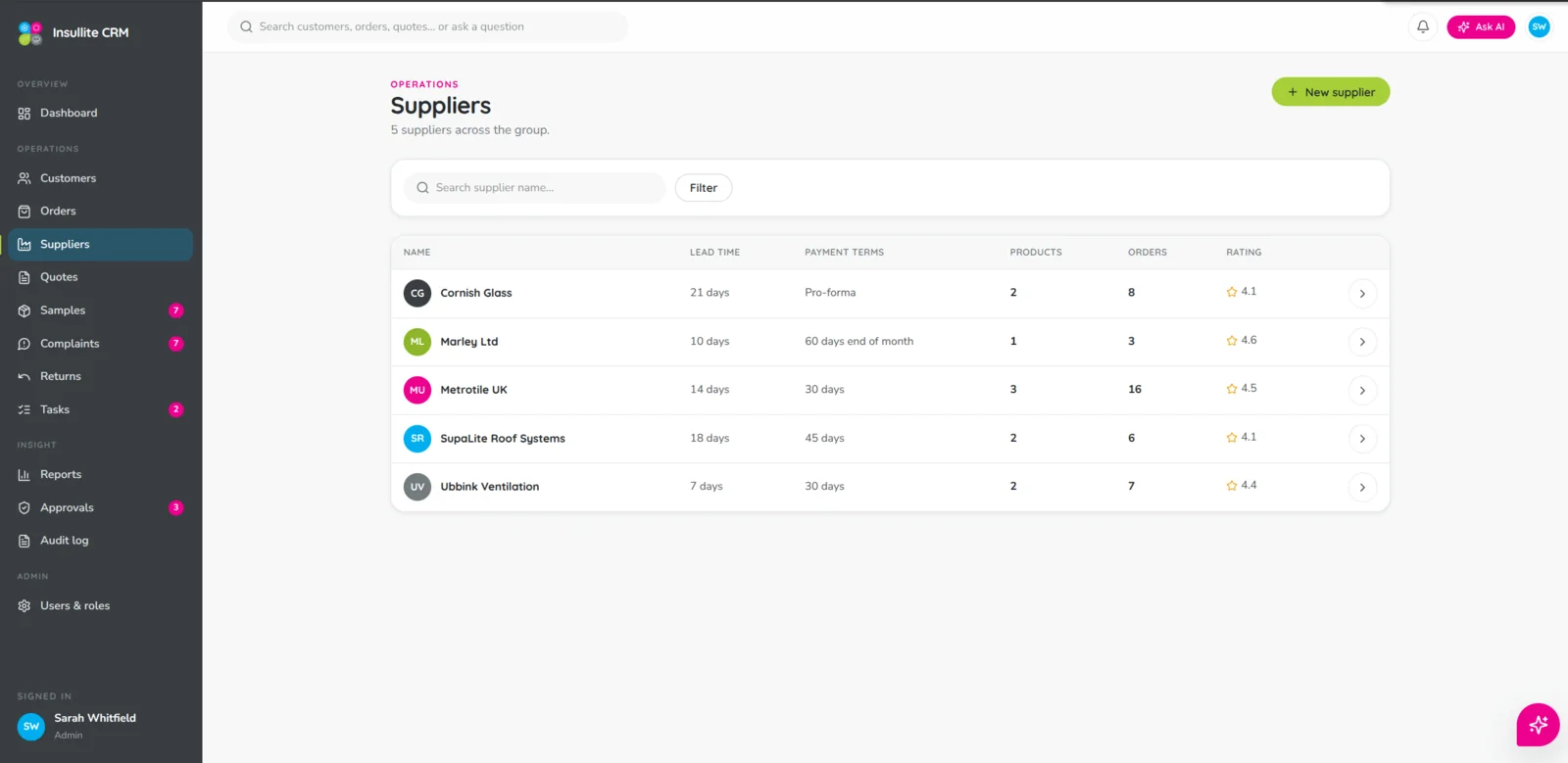Viewport: 1568px width, 763px height.
Task: Open Marley Ltd supplier name
Action: (469, 342)
